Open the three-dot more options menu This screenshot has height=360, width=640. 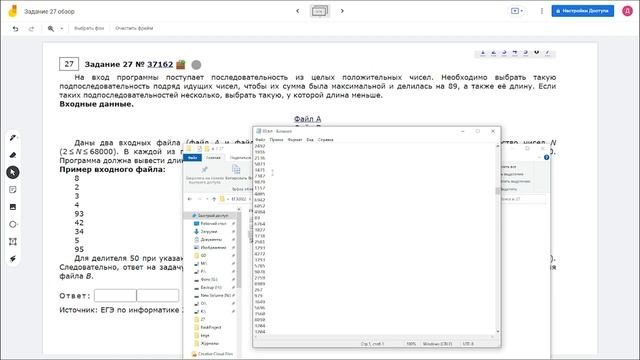[542, 11]
